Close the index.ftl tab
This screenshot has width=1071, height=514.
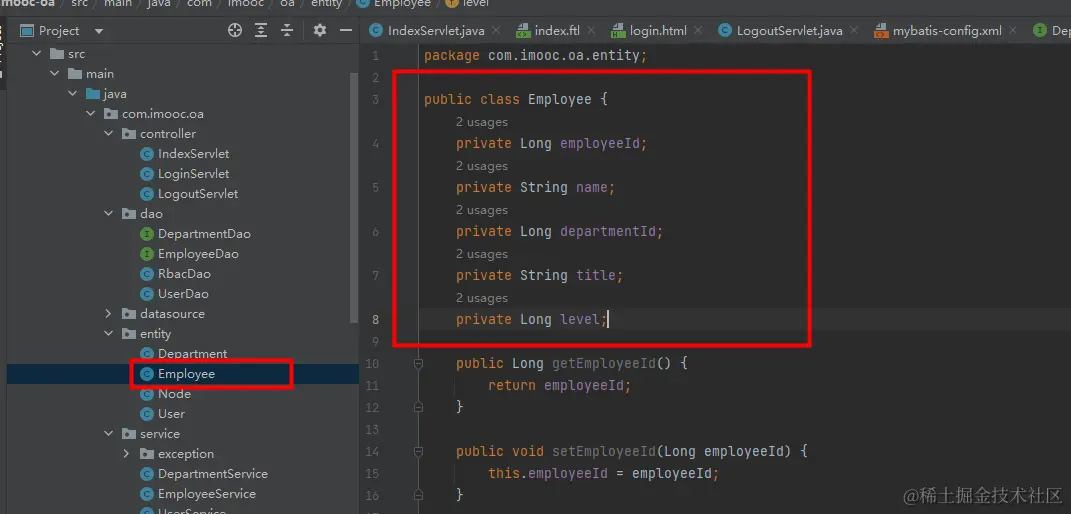point(591,31)
